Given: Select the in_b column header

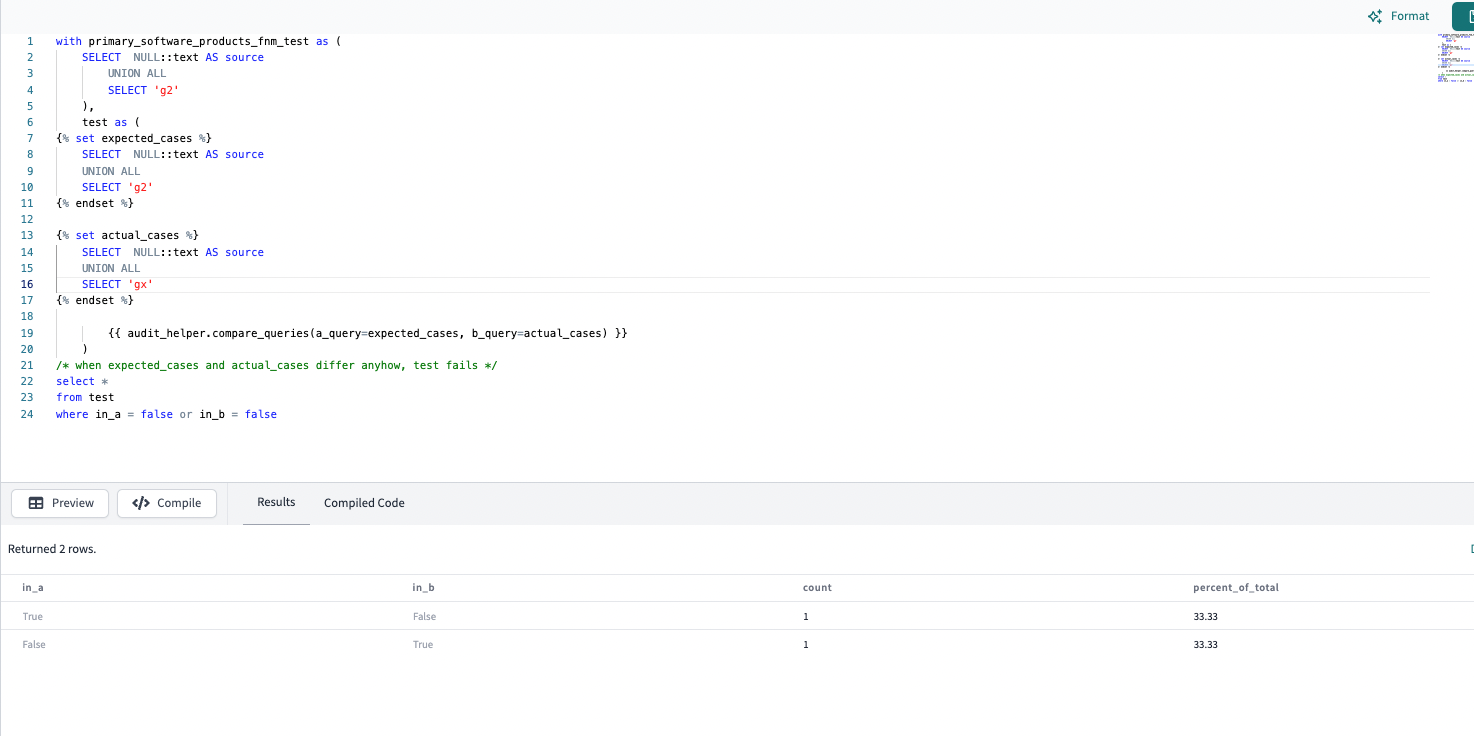Looking at the screenshot, I should coord(423,588).
